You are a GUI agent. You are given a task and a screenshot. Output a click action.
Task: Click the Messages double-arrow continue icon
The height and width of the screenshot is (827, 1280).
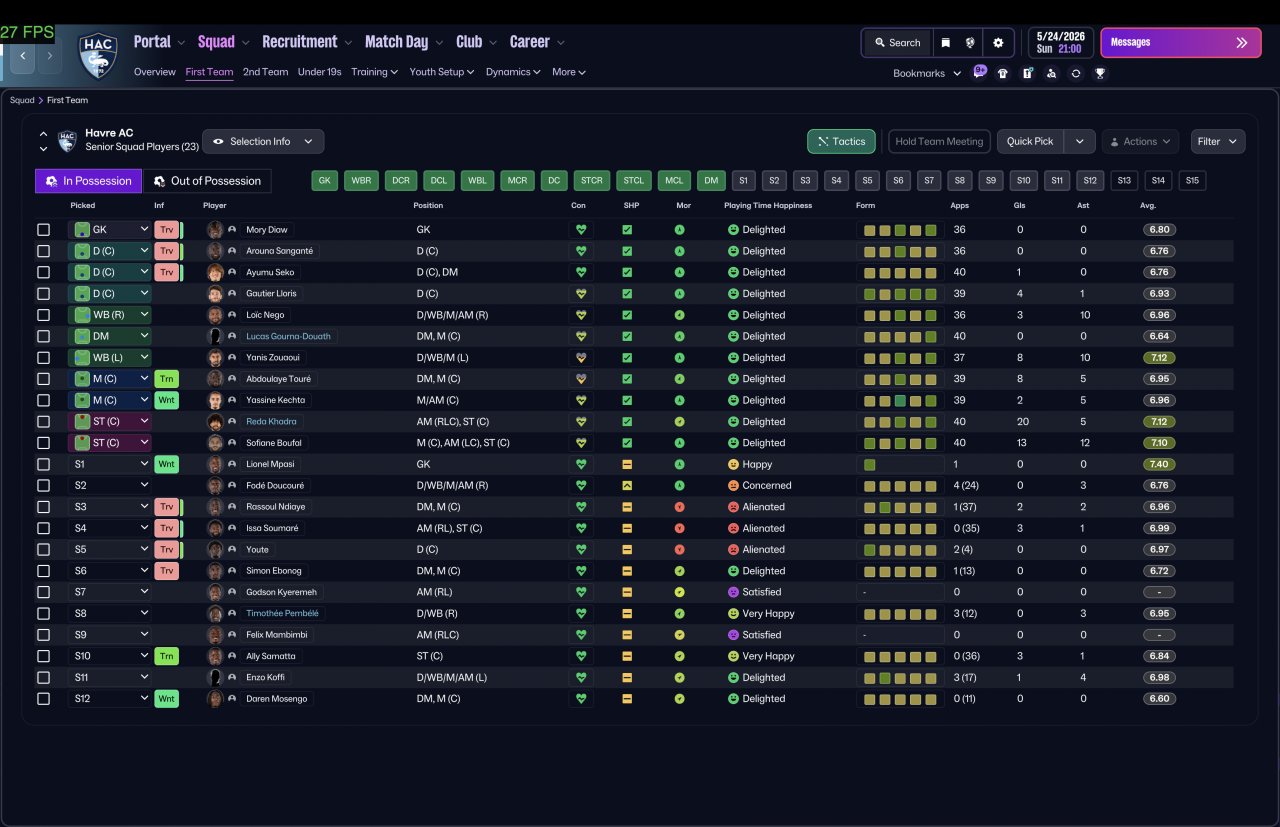tap(1242, 43)
